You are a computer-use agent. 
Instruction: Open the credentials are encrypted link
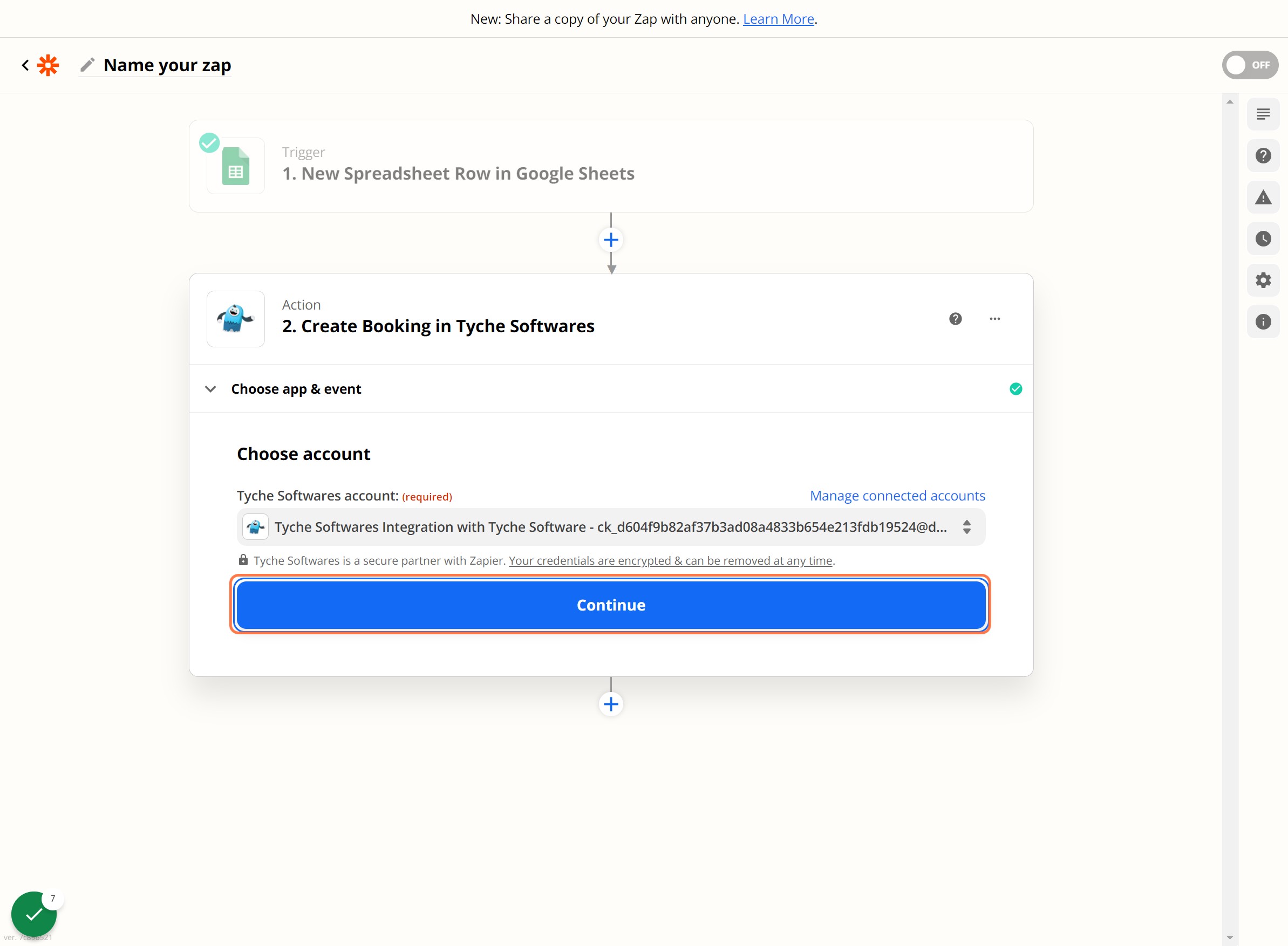tap(670, 560)
